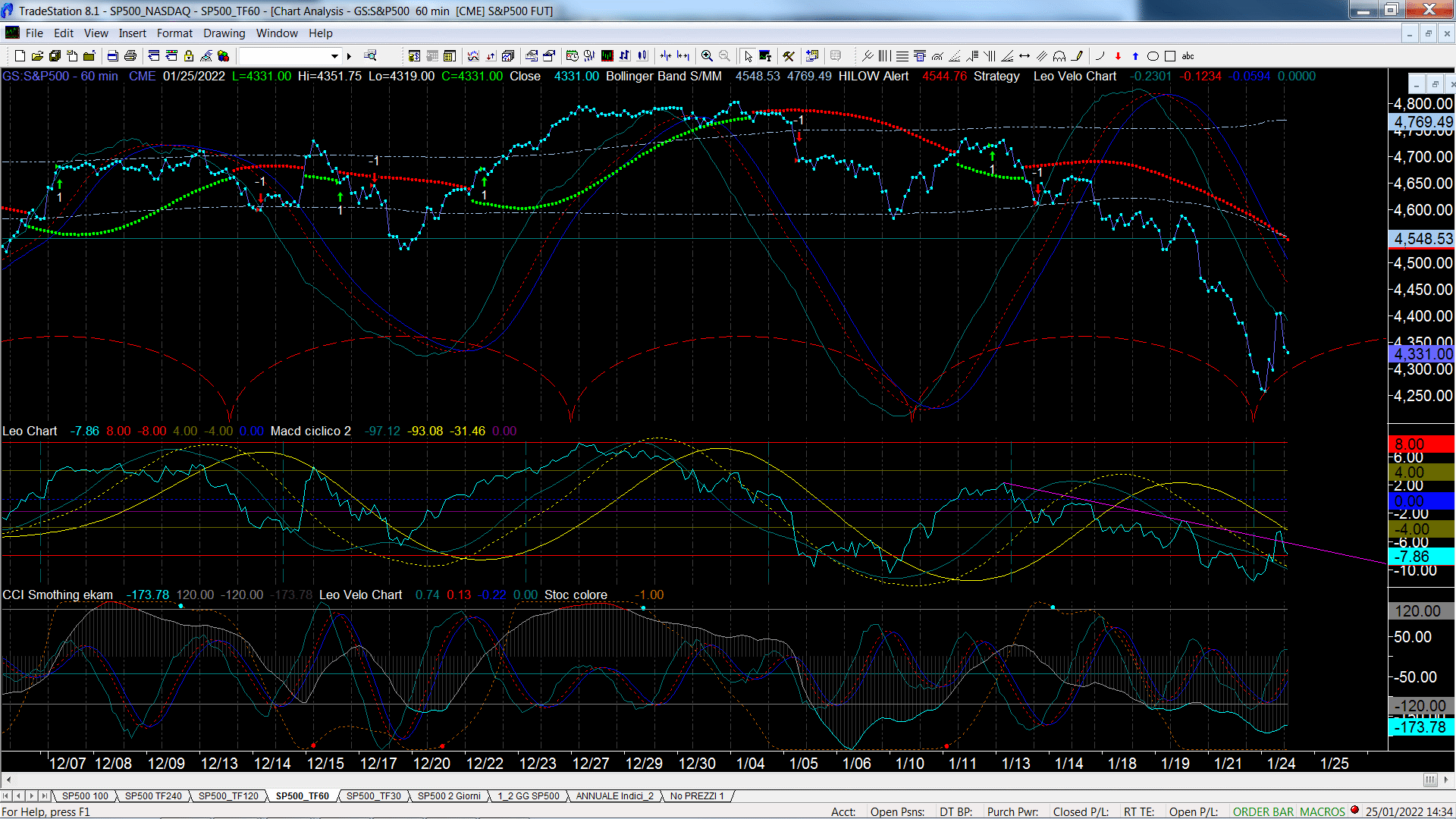1456x819 pixels.
Task: Click the Open folder toolbar icon
Action: (37, 56)
